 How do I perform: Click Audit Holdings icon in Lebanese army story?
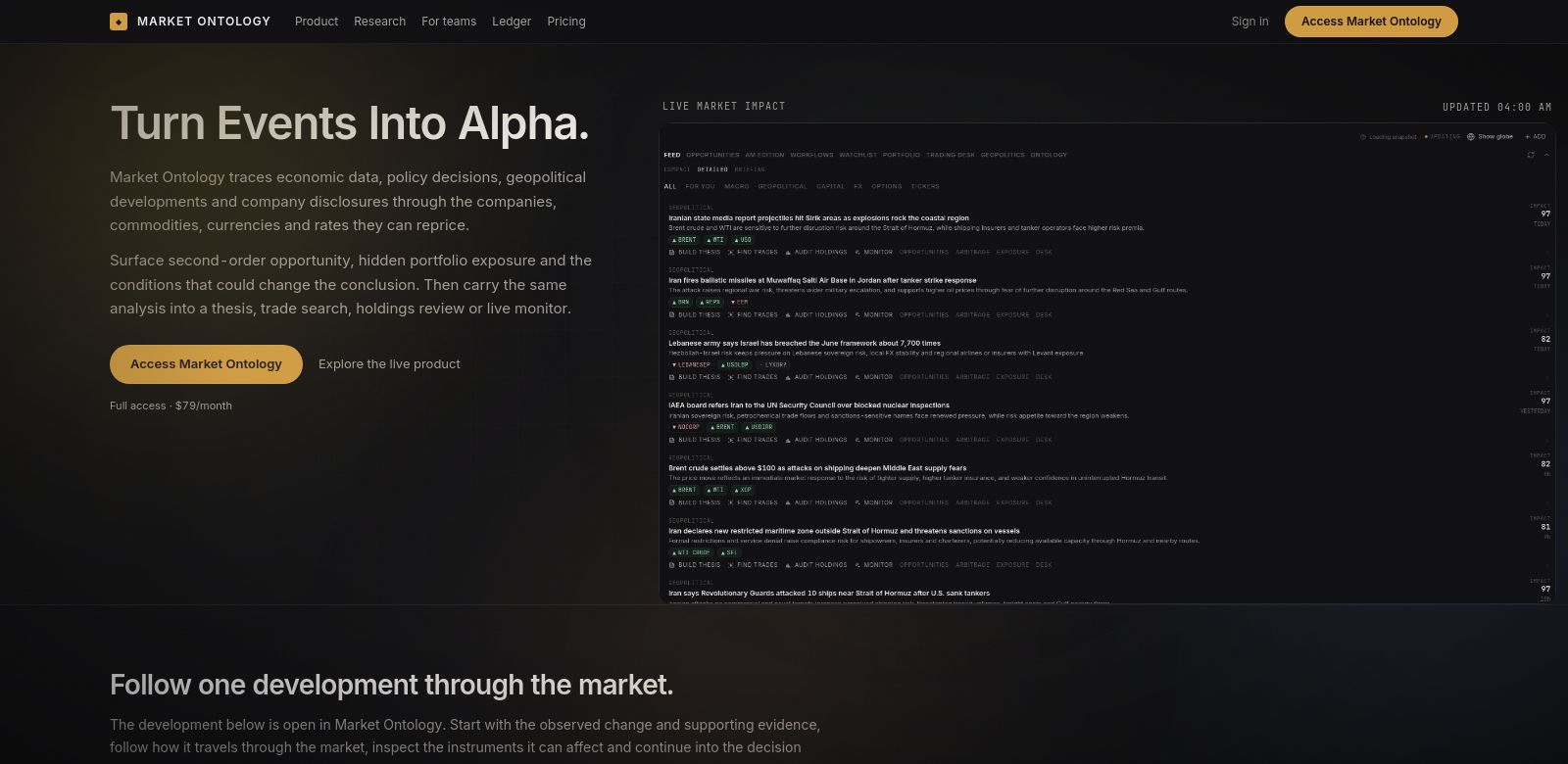click(x=788, y=377)
